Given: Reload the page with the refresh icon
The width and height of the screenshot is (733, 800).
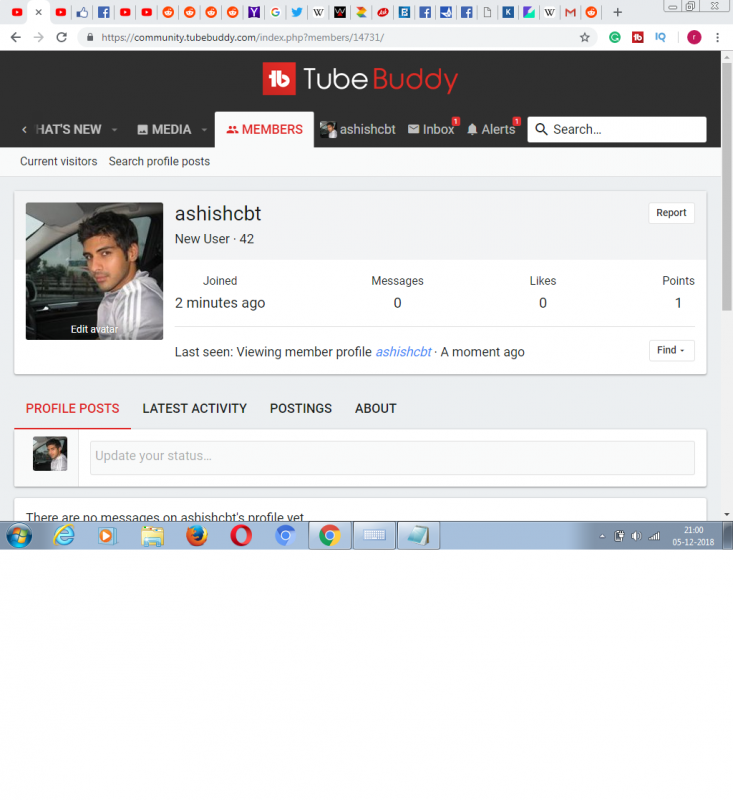Looking at the screenshot, I should pyautogui.click(x=62, y=37).
